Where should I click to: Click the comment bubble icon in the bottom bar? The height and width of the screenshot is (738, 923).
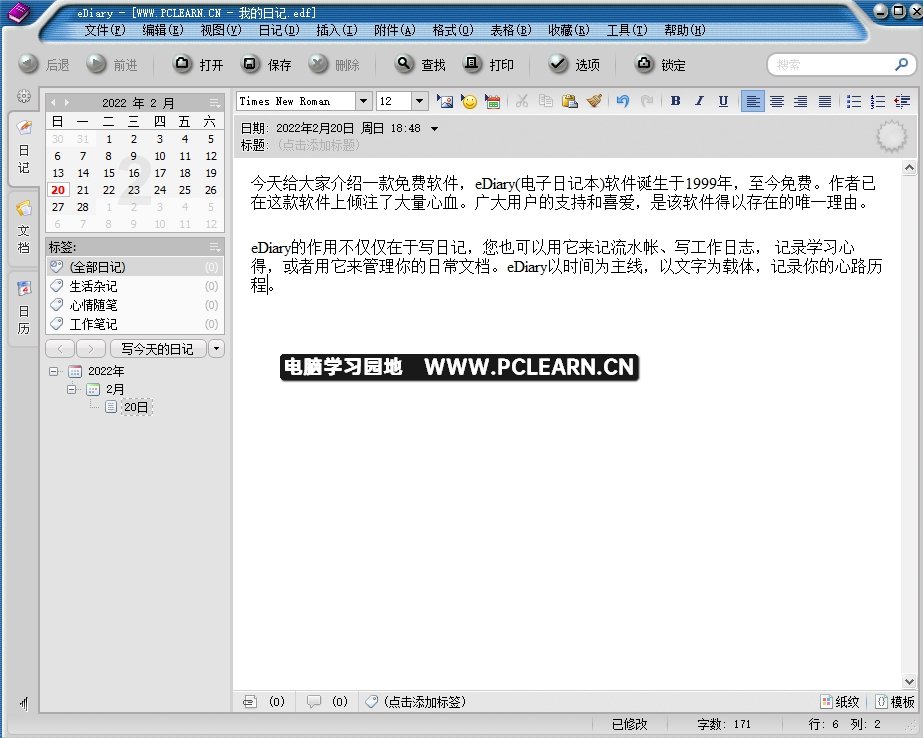[314, 702]
